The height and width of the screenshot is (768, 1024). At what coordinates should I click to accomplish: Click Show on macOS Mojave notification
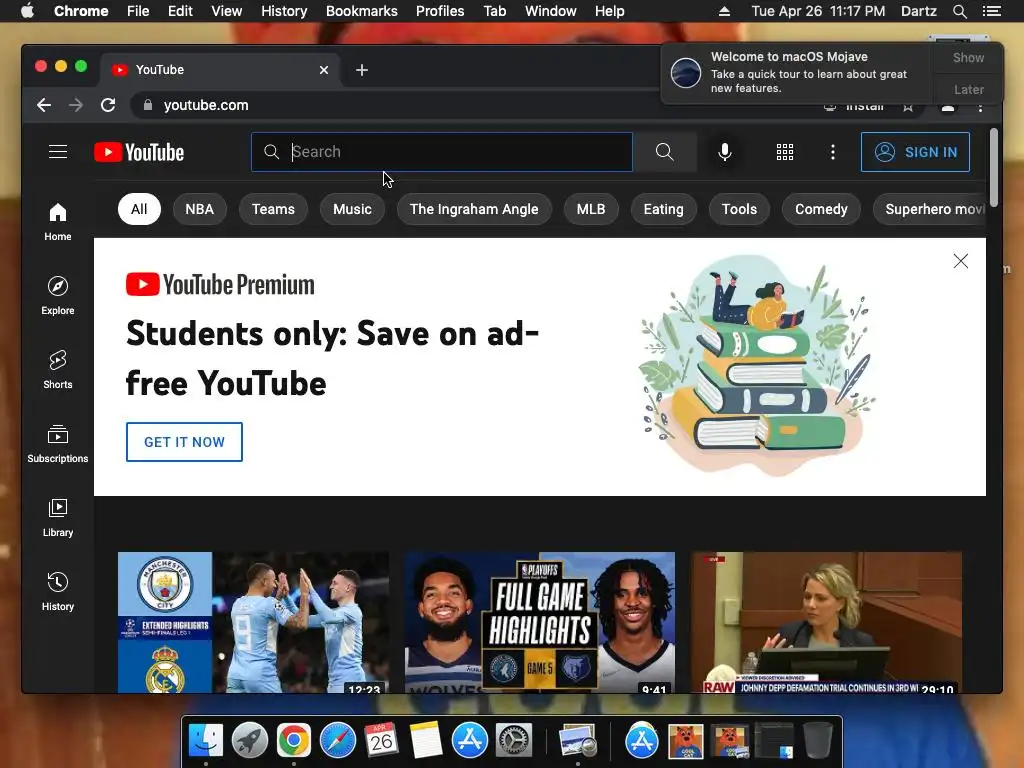coord(968,57)
